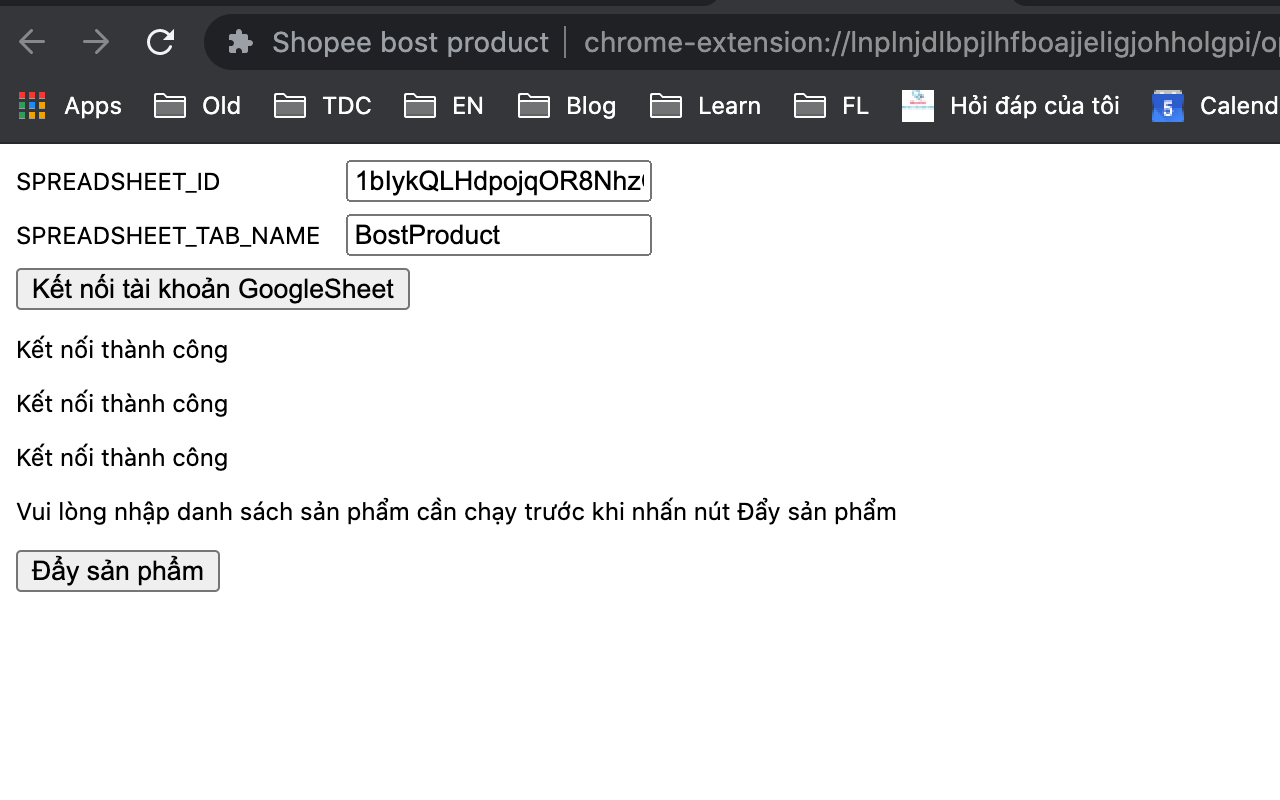Click the first Kết nối thành công message
The image size is (1280, 800).
coord(122,350)
